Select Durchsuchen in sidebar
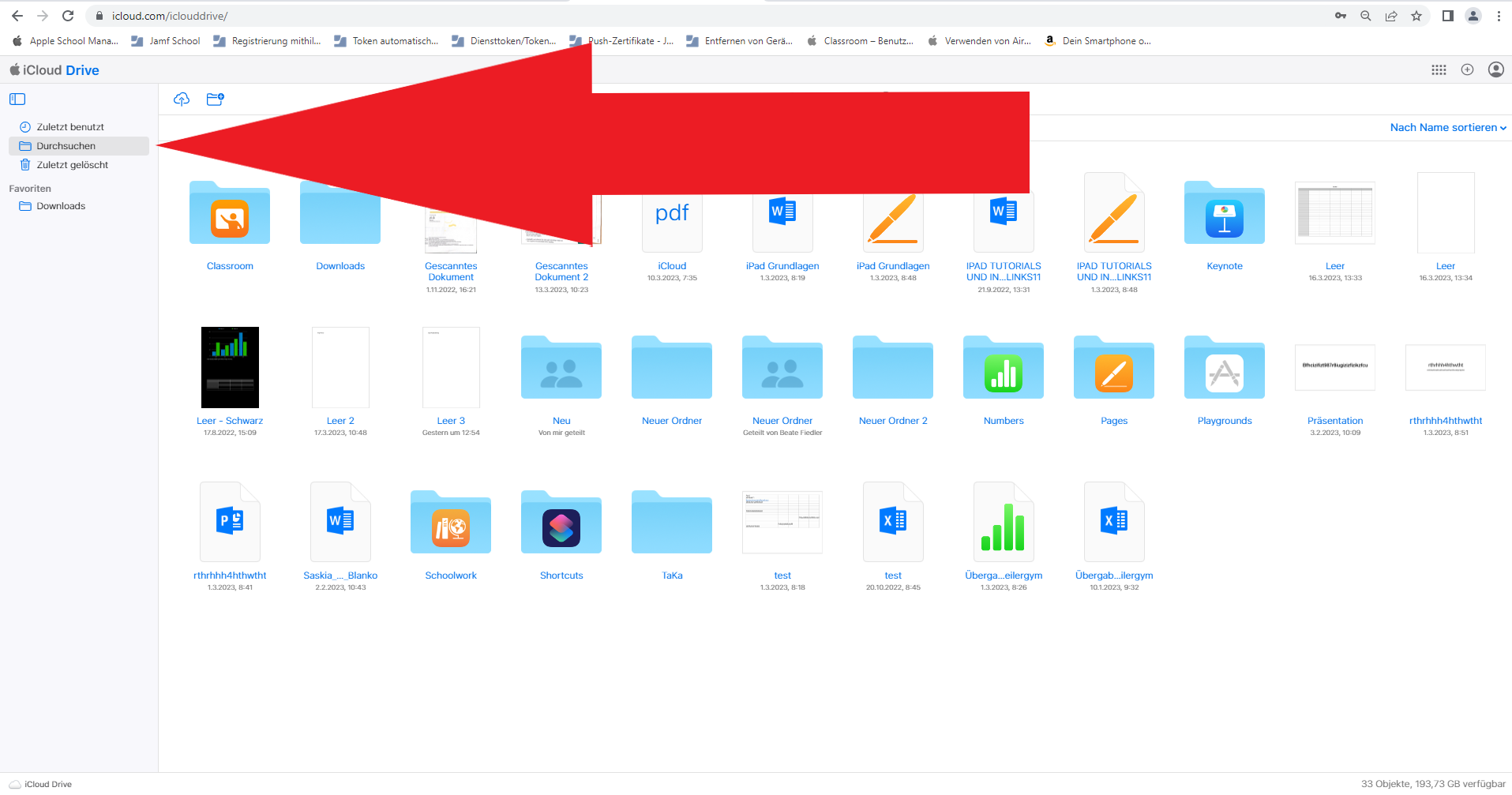This screenshot has width=1512, height=795. coord(78,146)
